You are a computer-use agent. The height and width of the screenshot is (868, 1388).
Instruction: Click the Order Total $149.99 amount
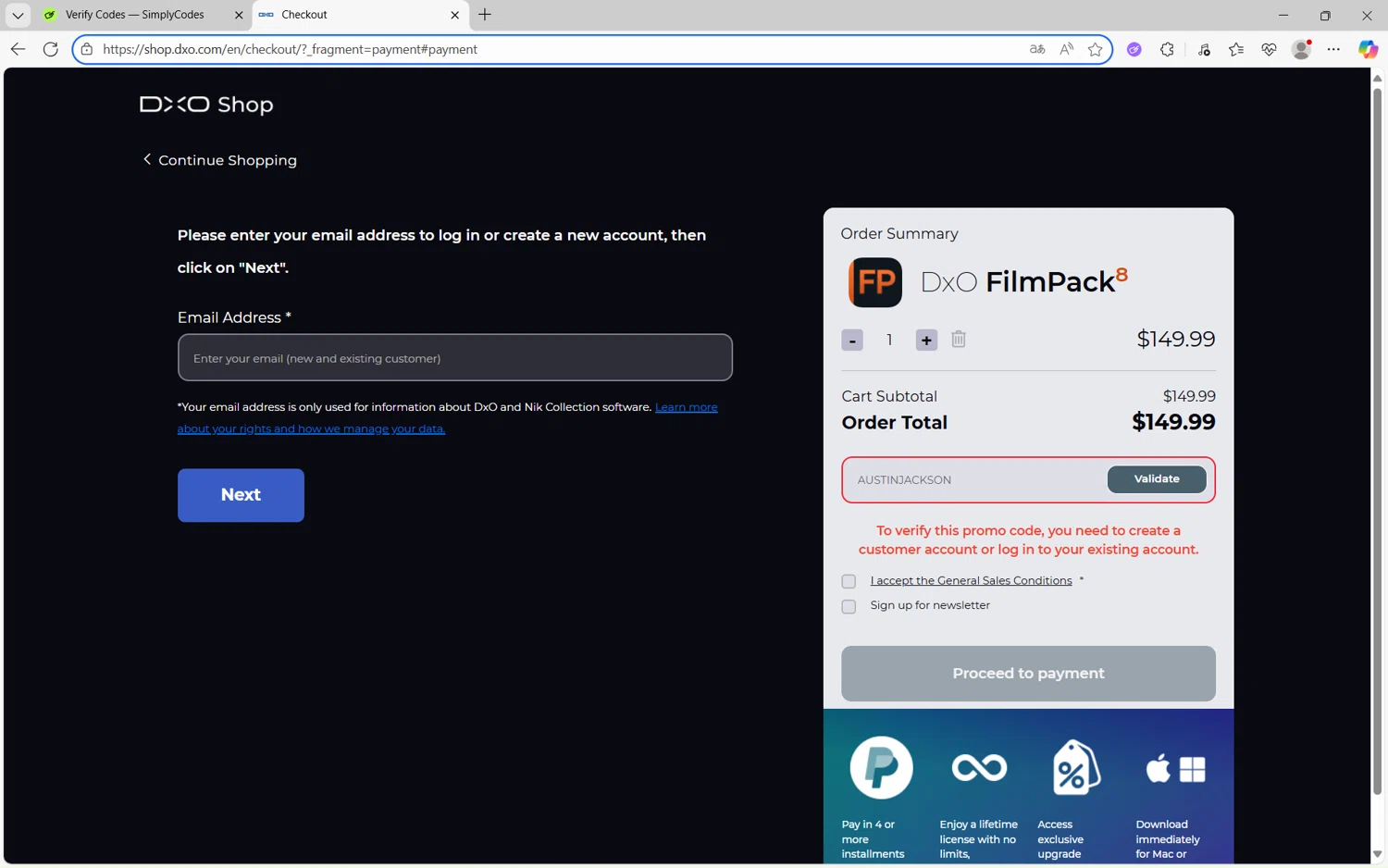coord(1173,422)
